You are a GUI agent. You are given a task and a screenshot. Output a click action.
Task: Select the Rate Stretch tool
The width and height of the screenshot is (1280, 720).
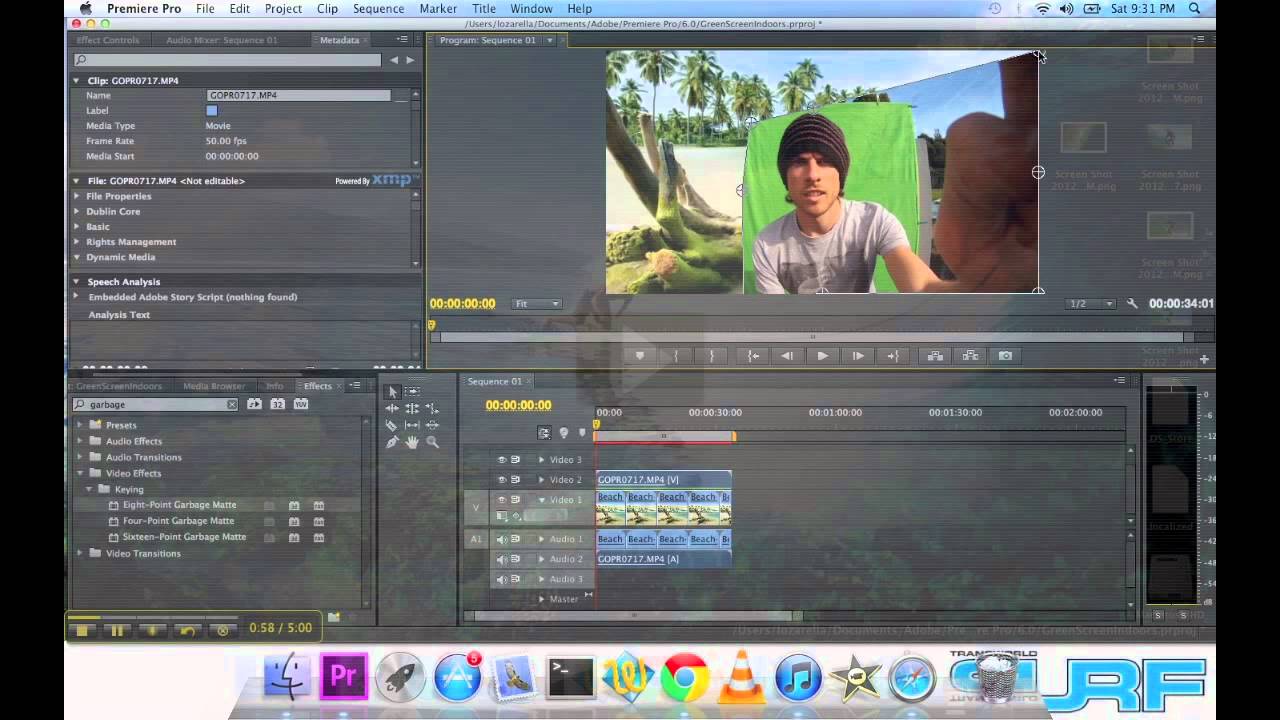[432, 409]
